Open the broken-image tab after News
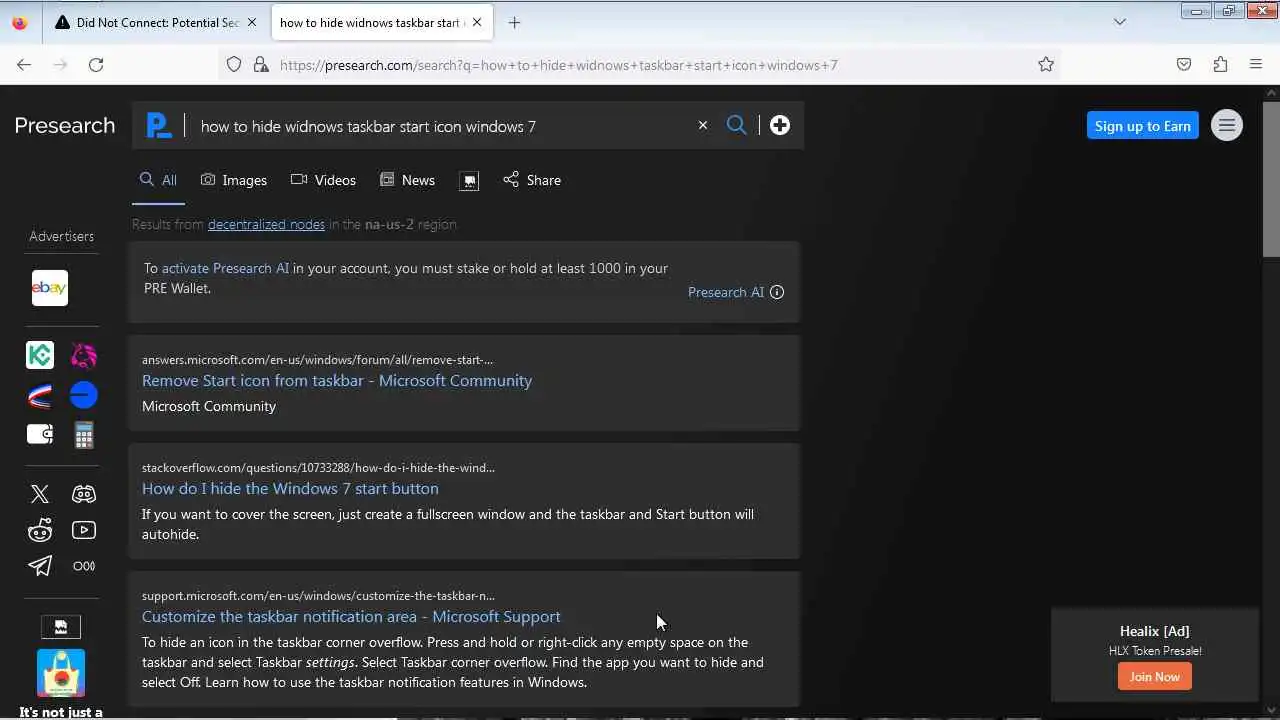Image resolution: width=1280 pixels, height=720 pixels. pyautogui.click(x=469, y=180)
